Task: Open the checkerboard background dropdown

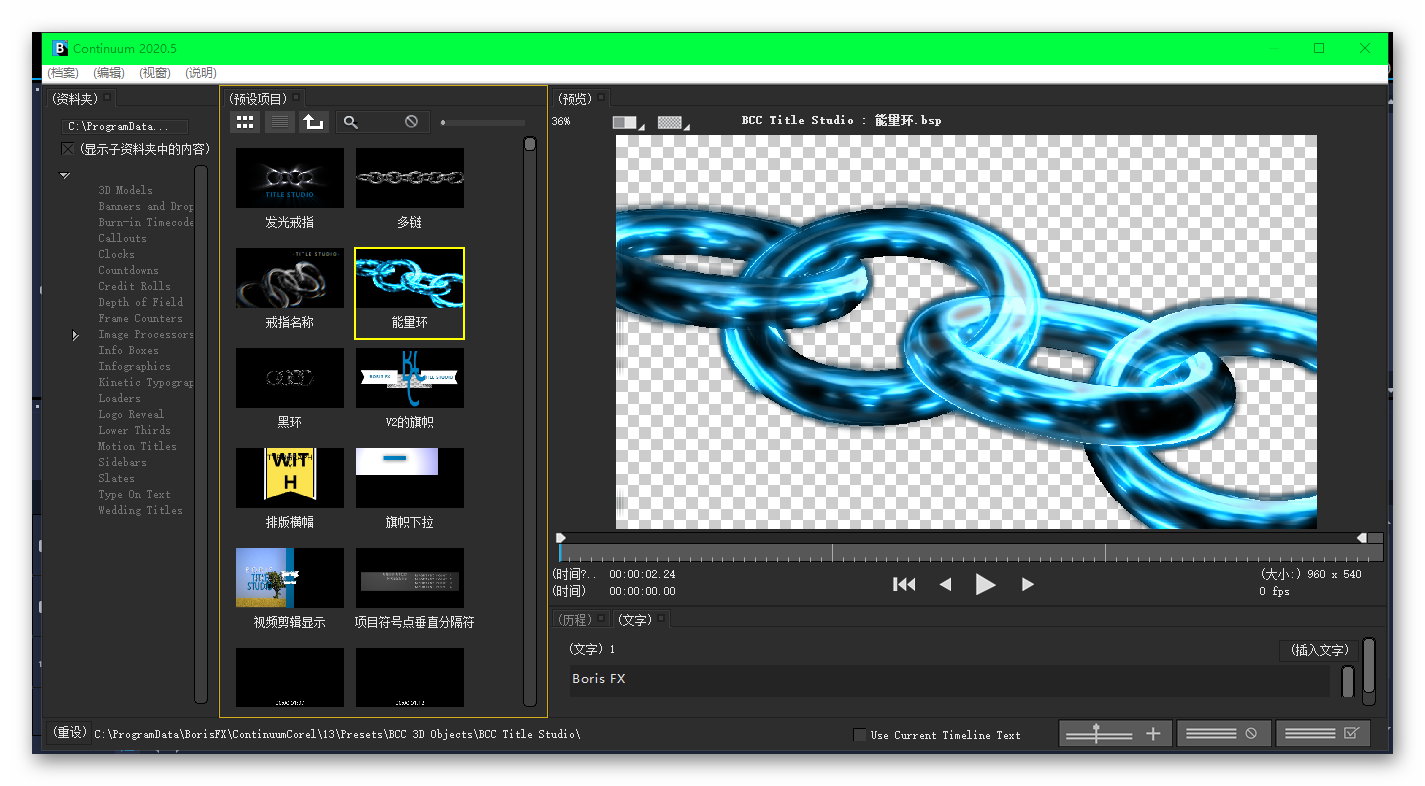Action: (673, 122)
